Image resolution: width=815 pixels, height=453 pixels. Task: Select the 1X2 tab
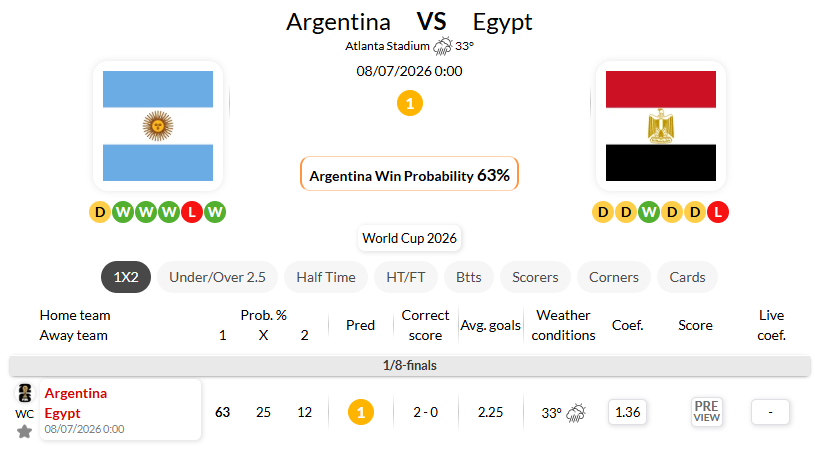pyautogui.click(x=126, y=277)
